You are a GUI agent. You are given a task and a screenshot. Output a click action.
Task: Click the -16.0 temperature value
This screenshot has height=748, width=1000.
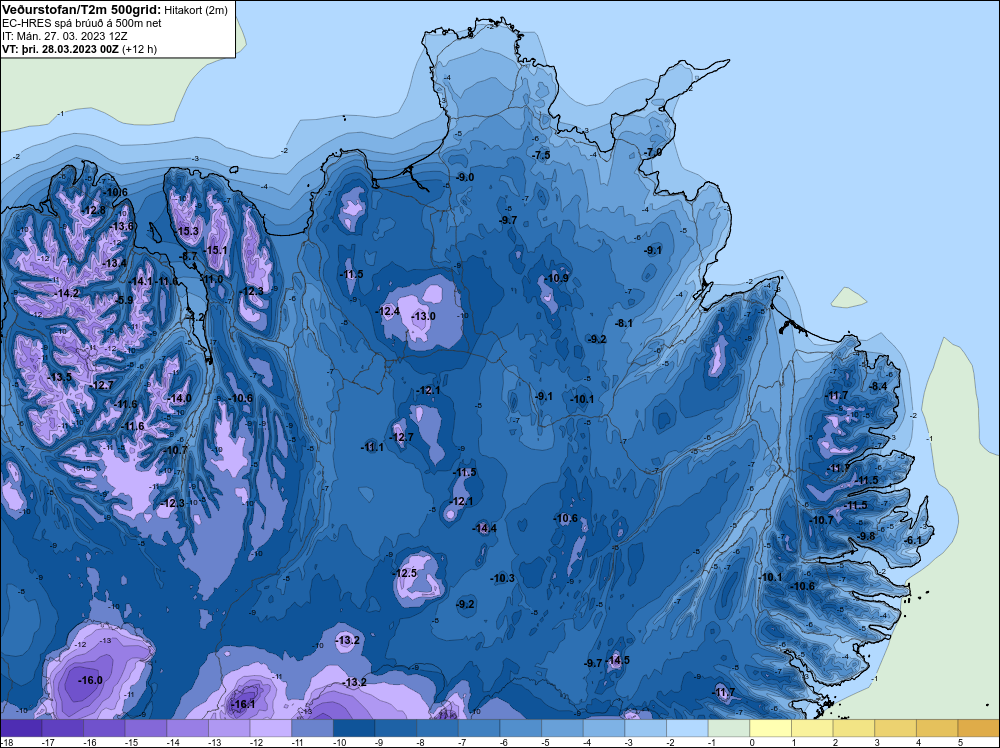90,680
